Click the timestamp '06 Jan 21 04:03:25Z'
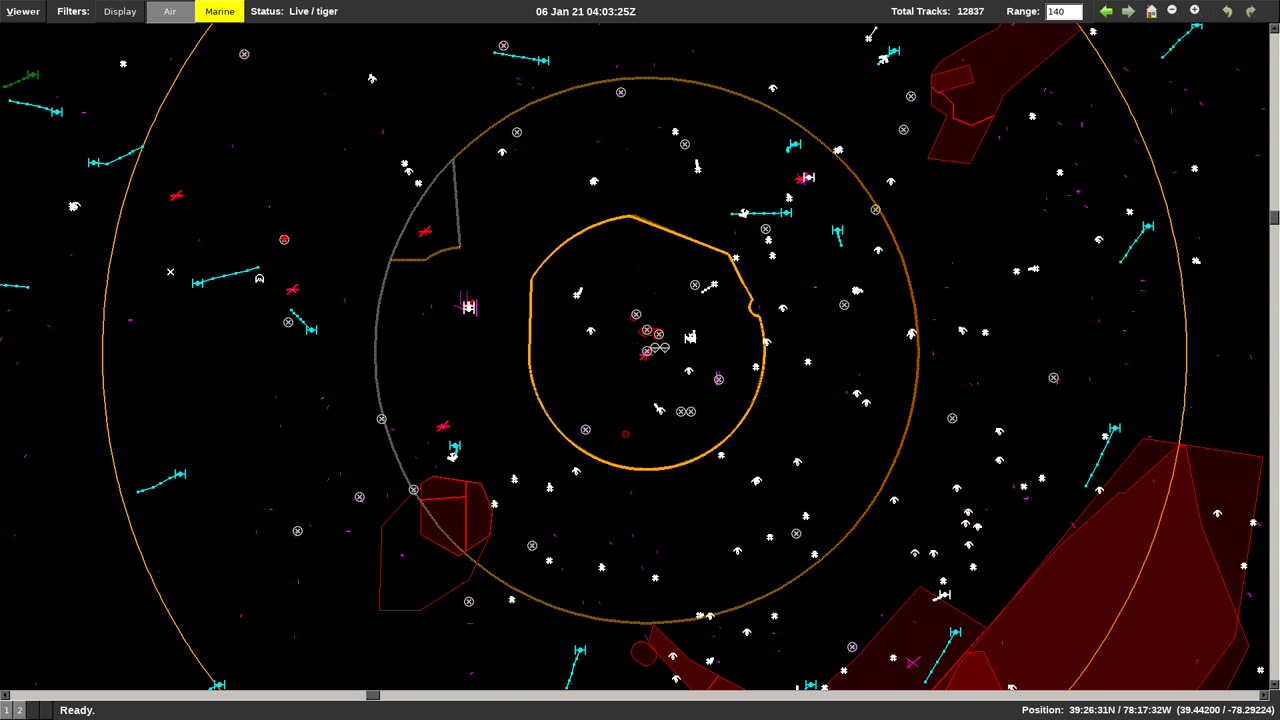Screen dimensions: 1280x720 (x=585, y=11)
